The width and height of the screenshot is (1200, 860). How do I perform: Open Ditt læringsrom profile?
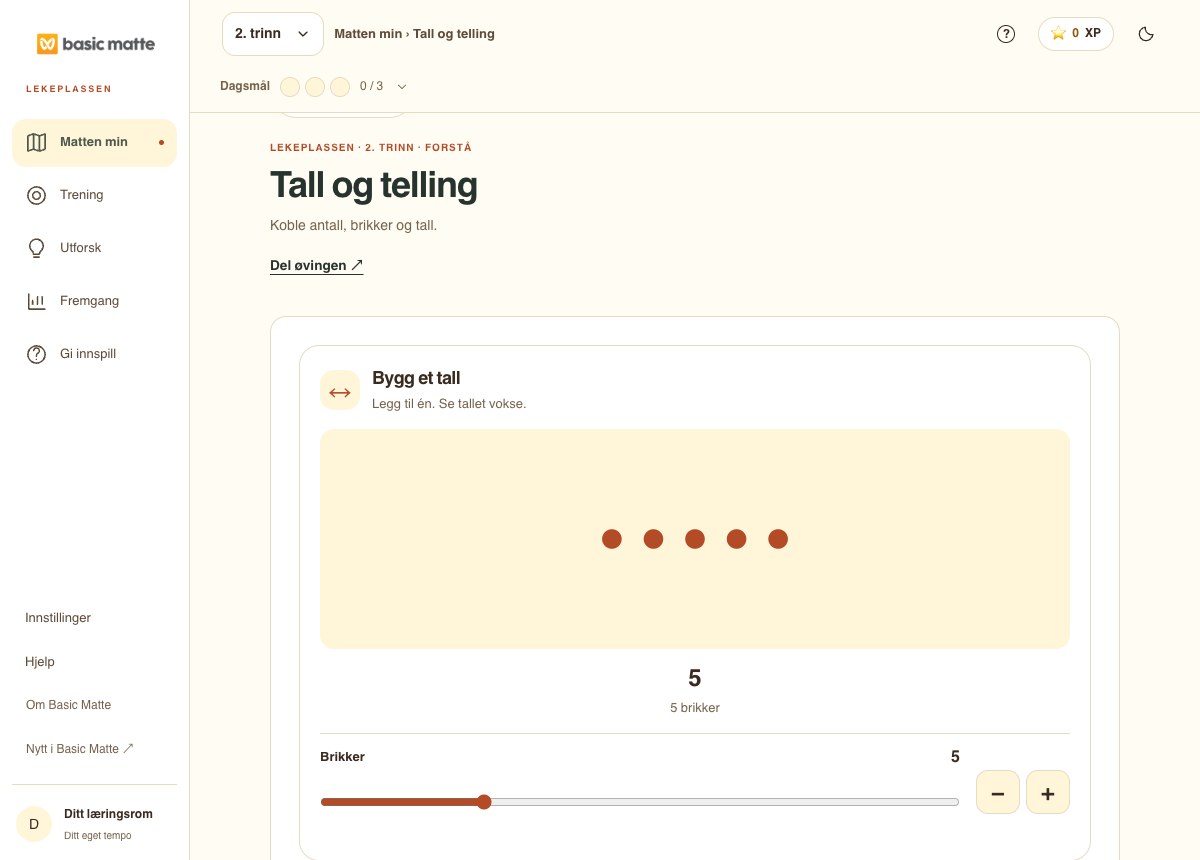[x=94, y=824]
